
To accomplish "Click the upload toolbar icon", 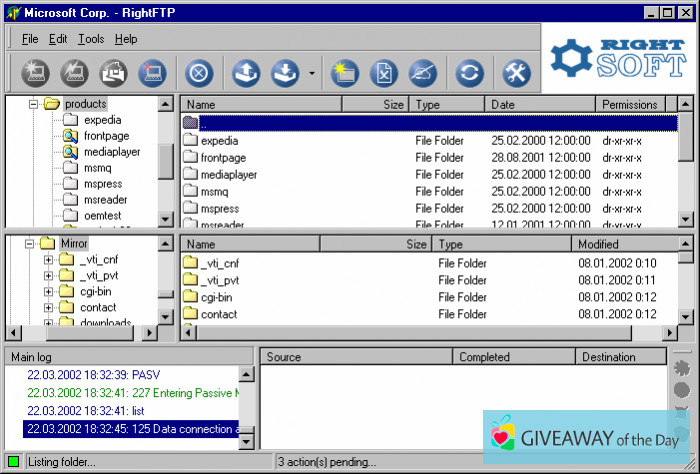I will pos(245,73).
